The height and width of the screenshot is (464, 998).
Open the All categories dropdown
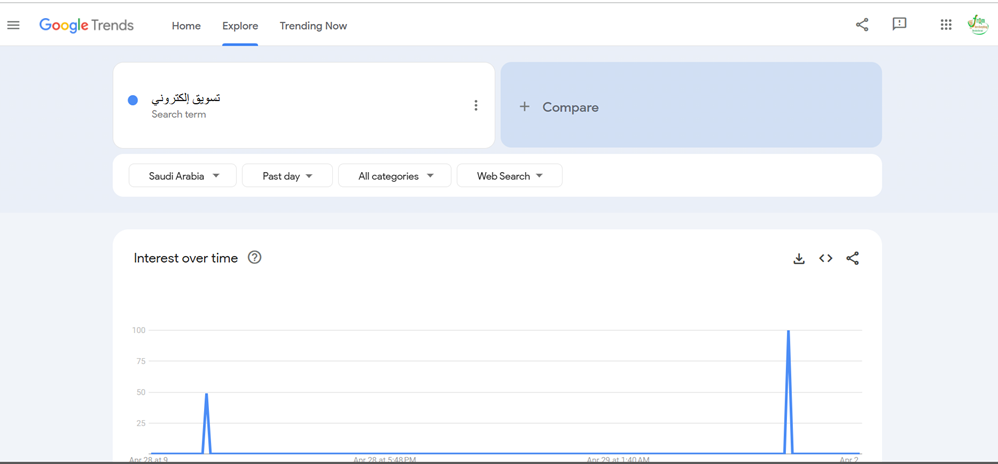point(395,176)
